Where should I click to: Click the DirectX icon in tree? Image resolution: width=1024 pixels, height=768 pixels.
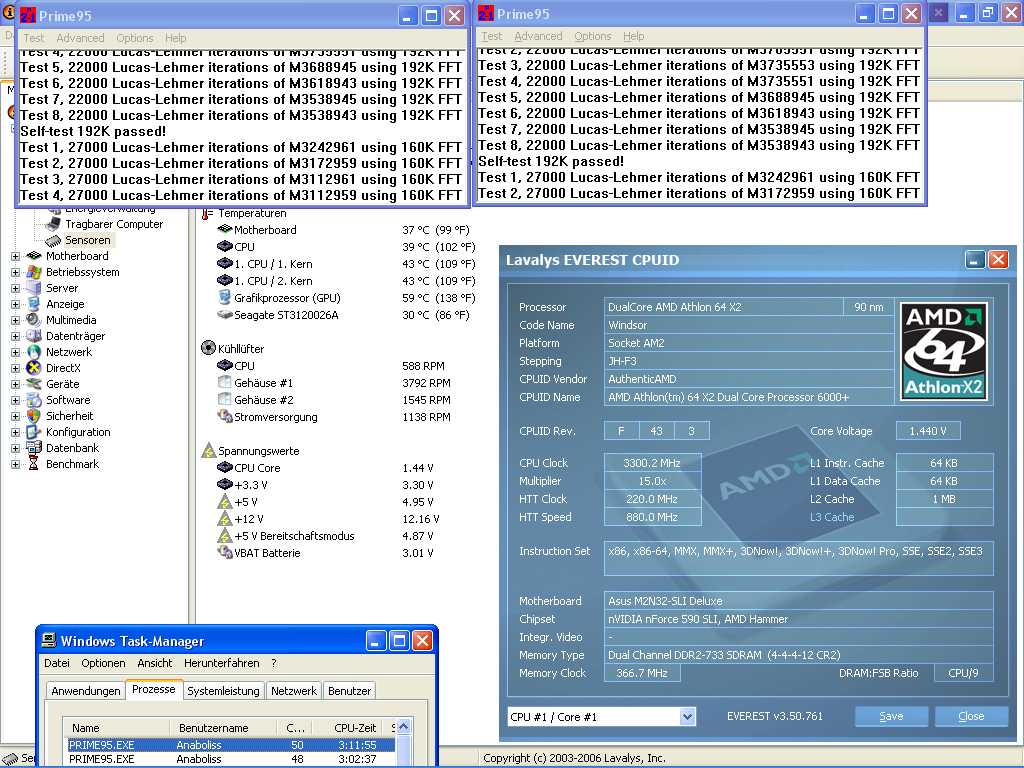34,368
